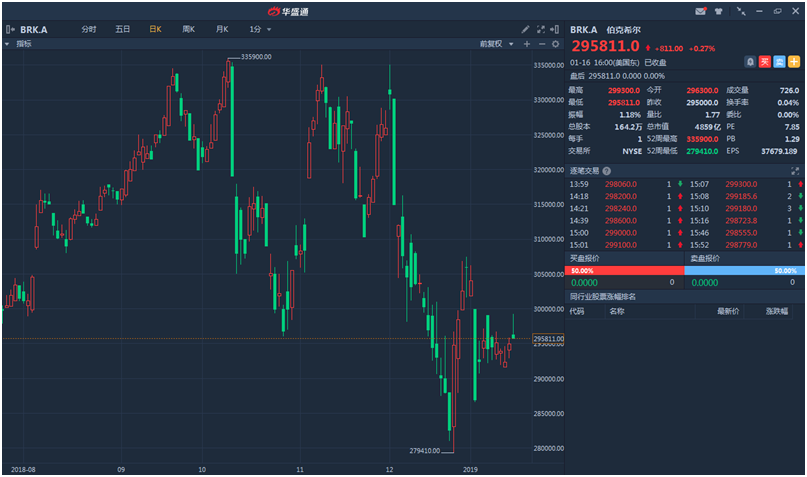
Task: Sort industry list by 名称 column
Action: pyautogui.click(x=617, y=311)
